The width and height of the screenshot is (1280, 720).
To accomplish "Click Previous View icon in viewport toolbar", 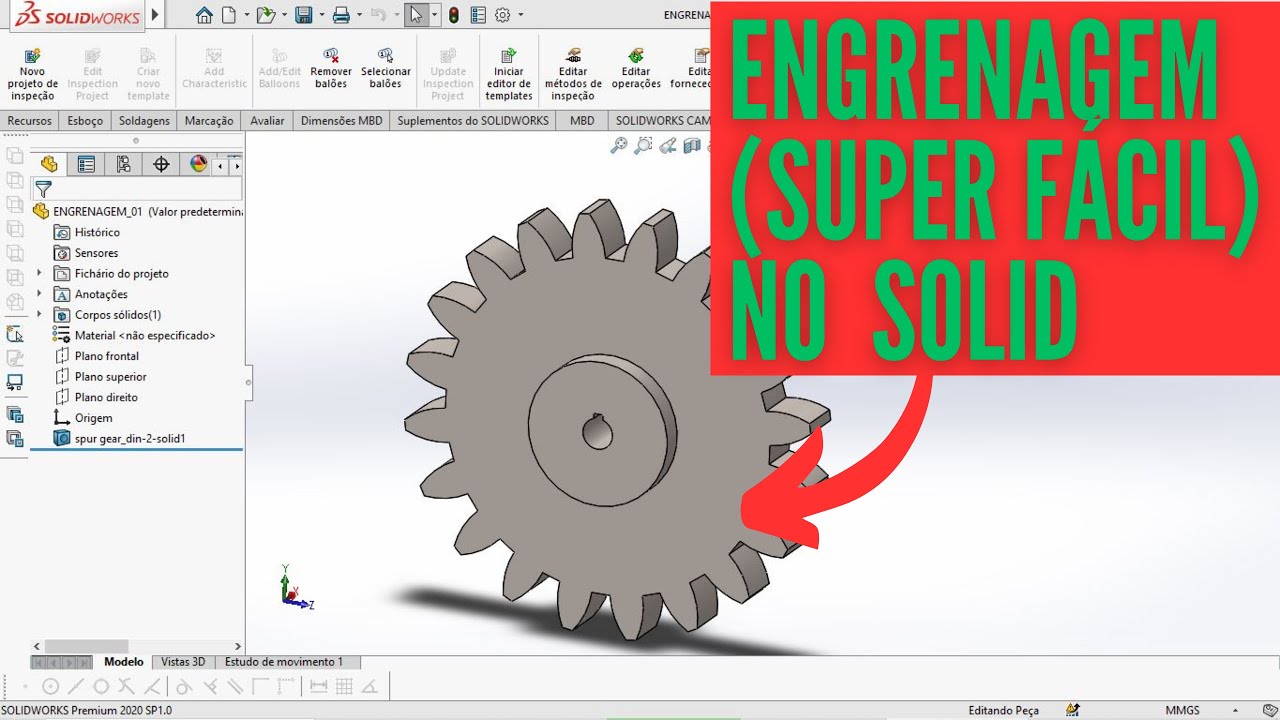I will pos(668,147).
